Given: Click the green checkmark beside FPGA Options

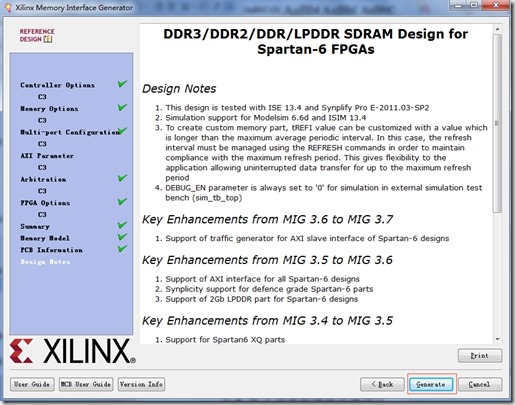Looking at the screenshot, I should (x=122, y=201).
